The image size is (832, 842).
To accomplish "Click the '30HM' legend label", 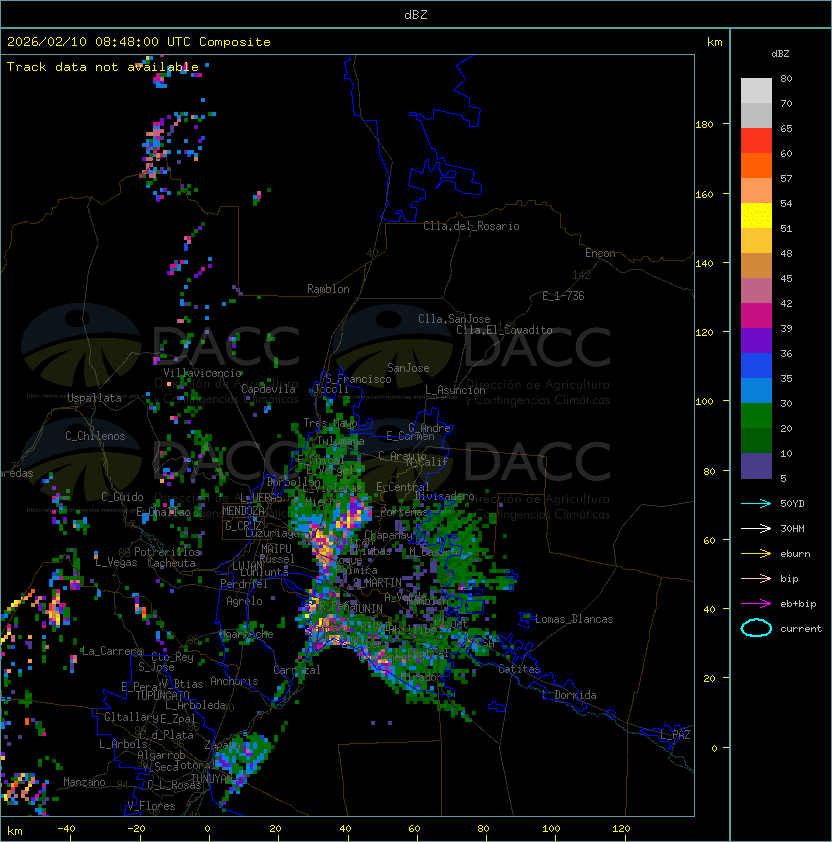I will (x=792, y=528).
